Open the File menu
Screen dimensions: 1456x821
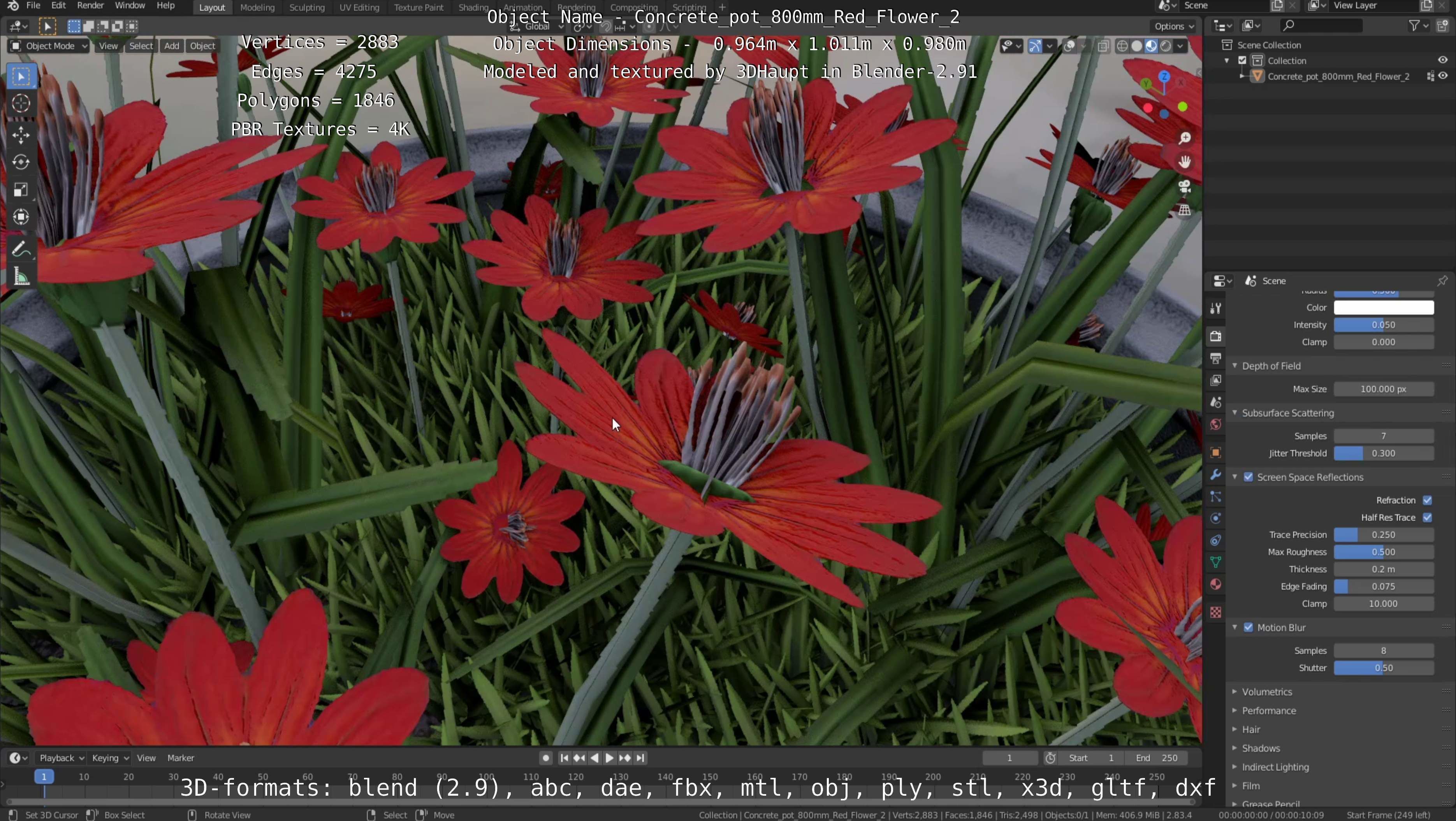(33, 6)
